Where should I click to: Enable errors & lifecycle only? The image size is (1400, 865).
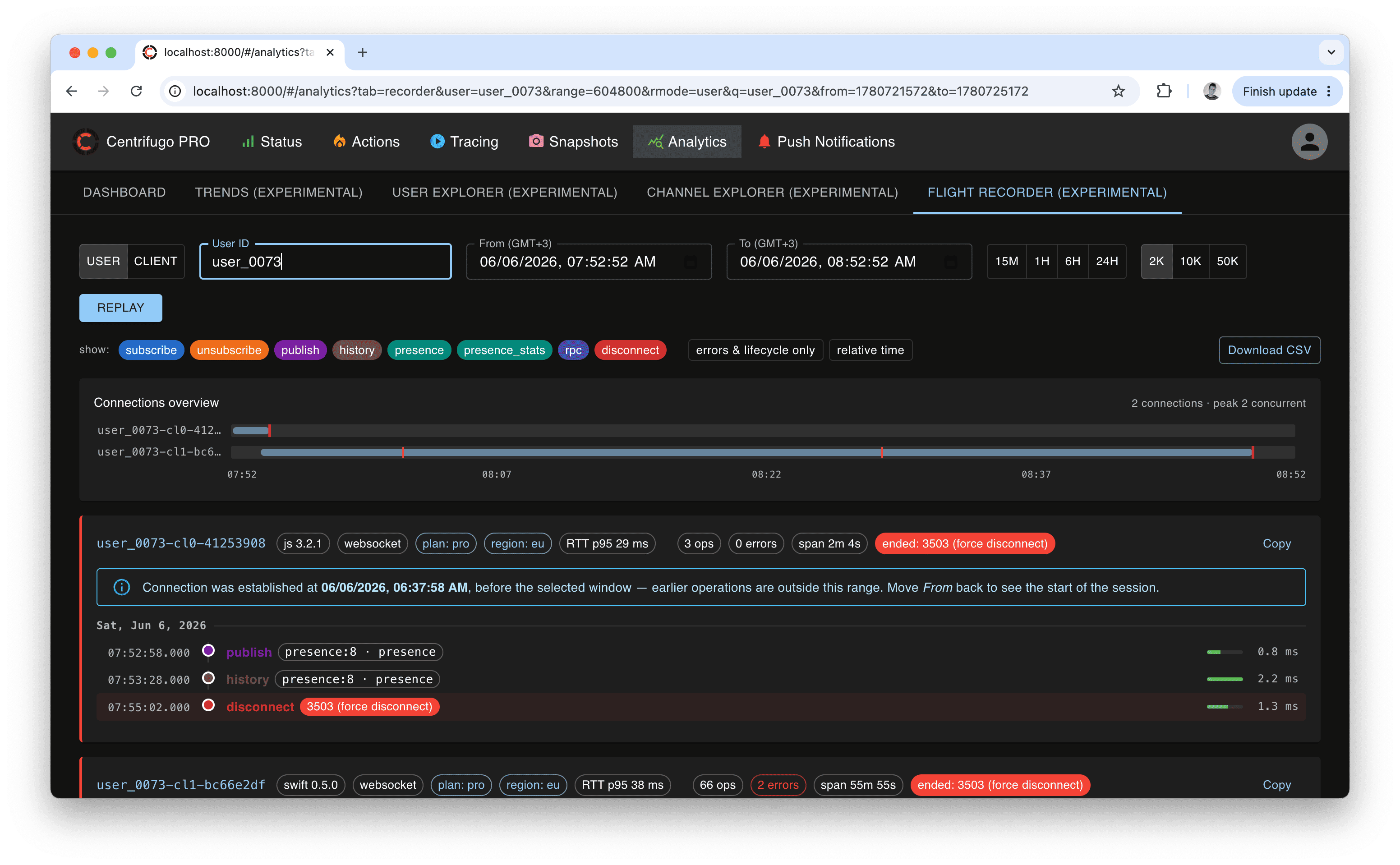[x=755, y=350]
